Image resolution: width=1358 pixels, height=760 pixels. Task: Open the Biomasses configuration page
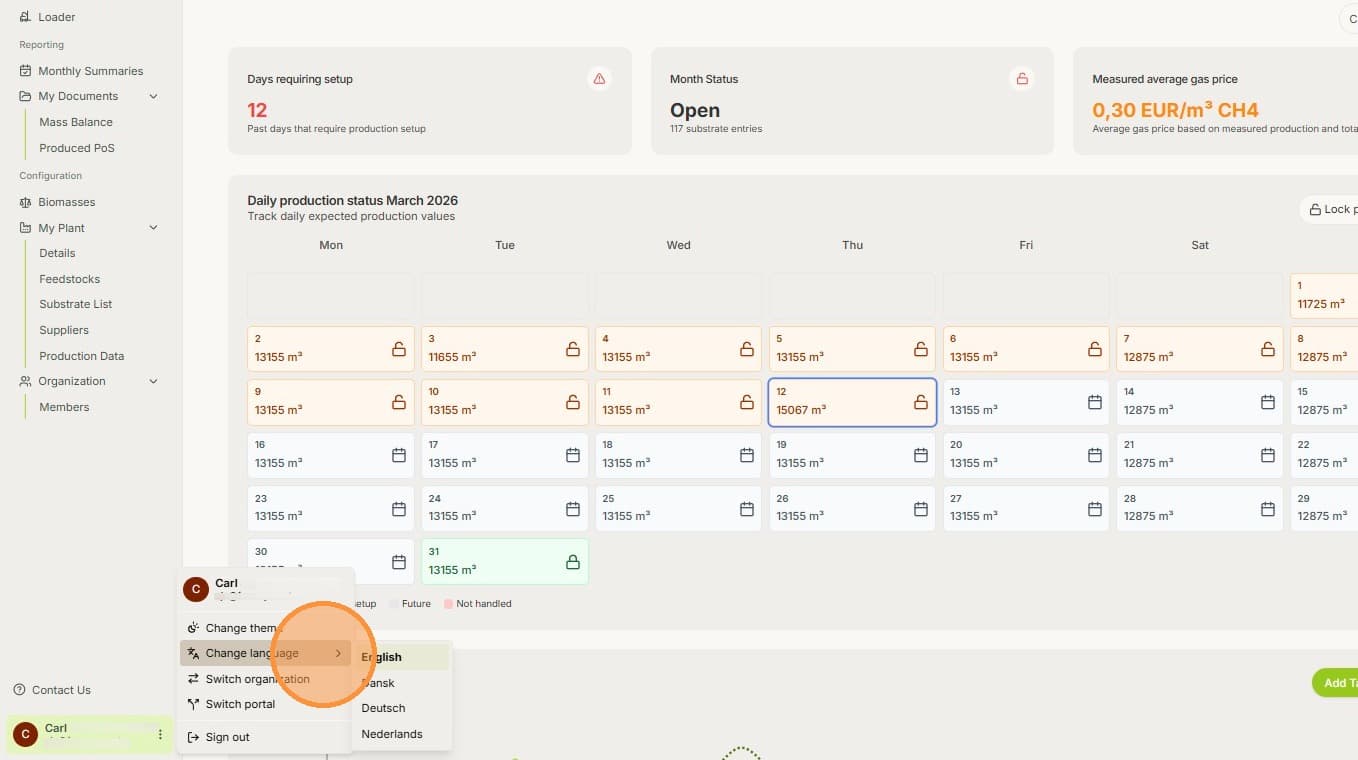pyautogui.click(x=67, y=202)
